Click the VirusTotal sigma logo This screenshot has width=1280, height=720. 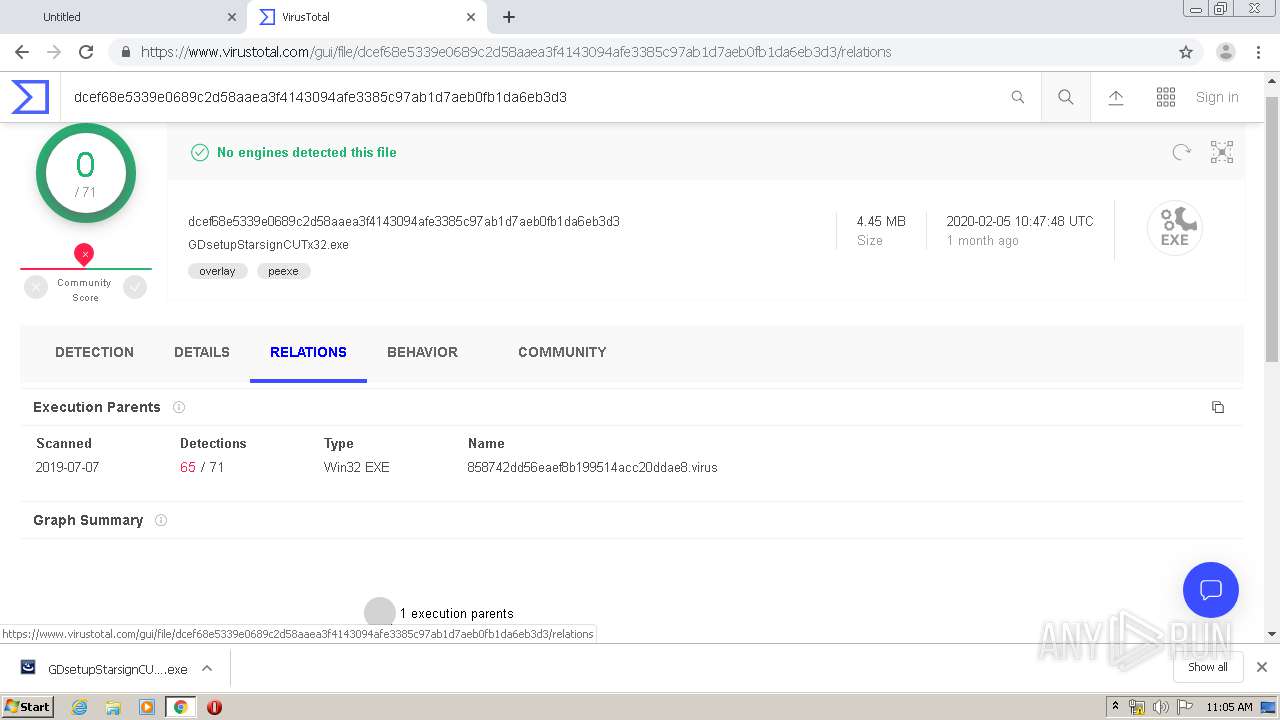30,97
